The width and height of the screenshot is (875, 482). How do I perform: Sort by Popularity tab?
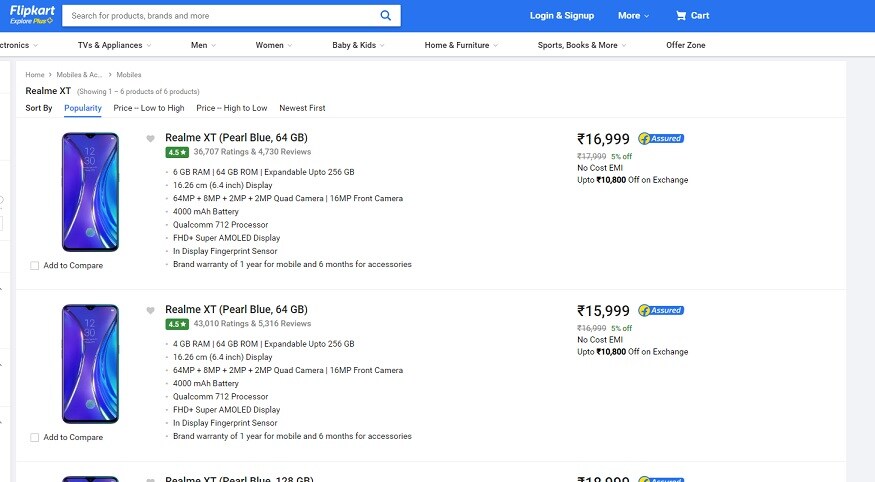click(x=83, y=108)
